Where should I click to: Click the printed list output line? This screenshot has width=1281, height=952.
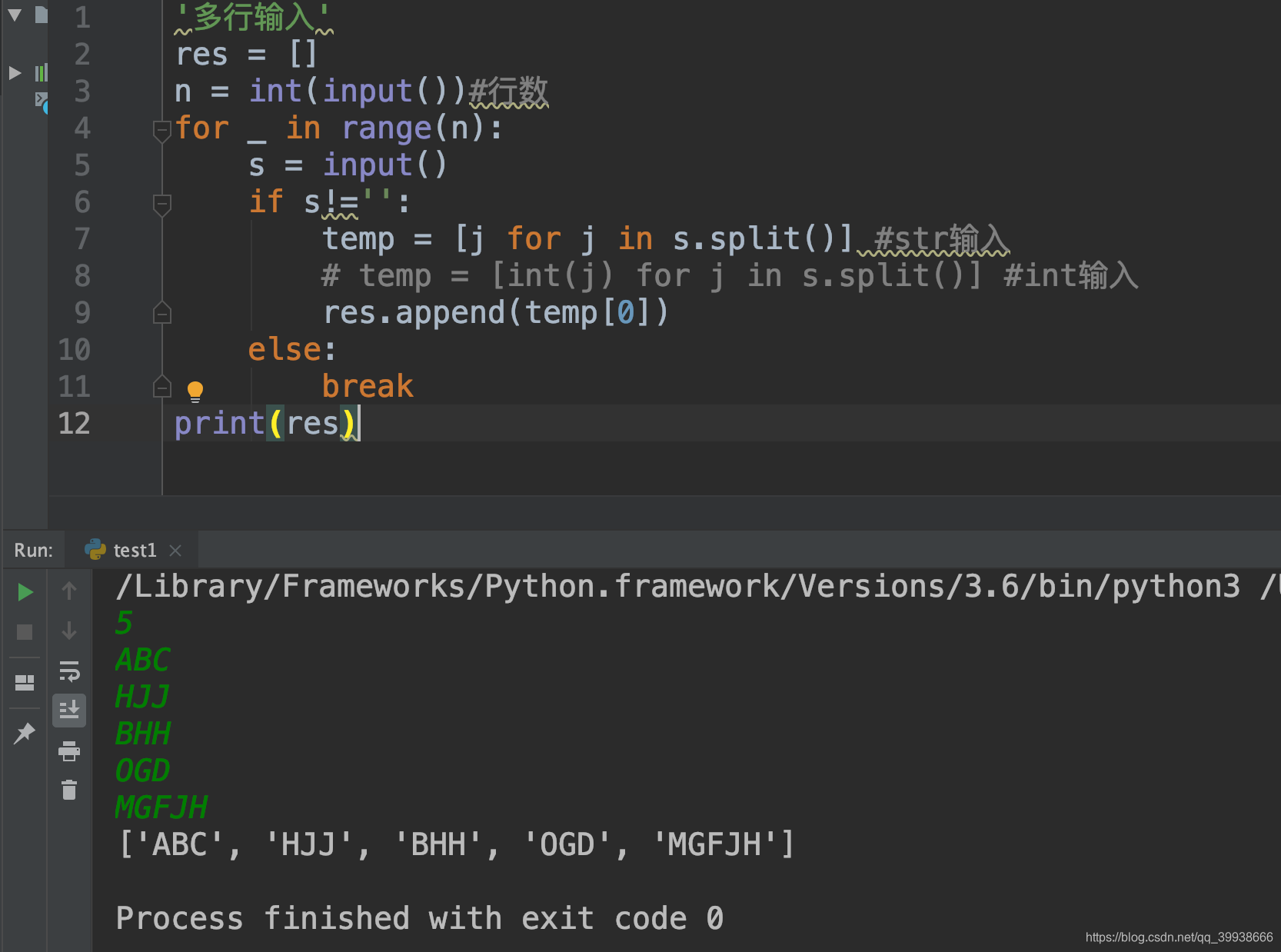pyautogui.click(x=457, y=844)
